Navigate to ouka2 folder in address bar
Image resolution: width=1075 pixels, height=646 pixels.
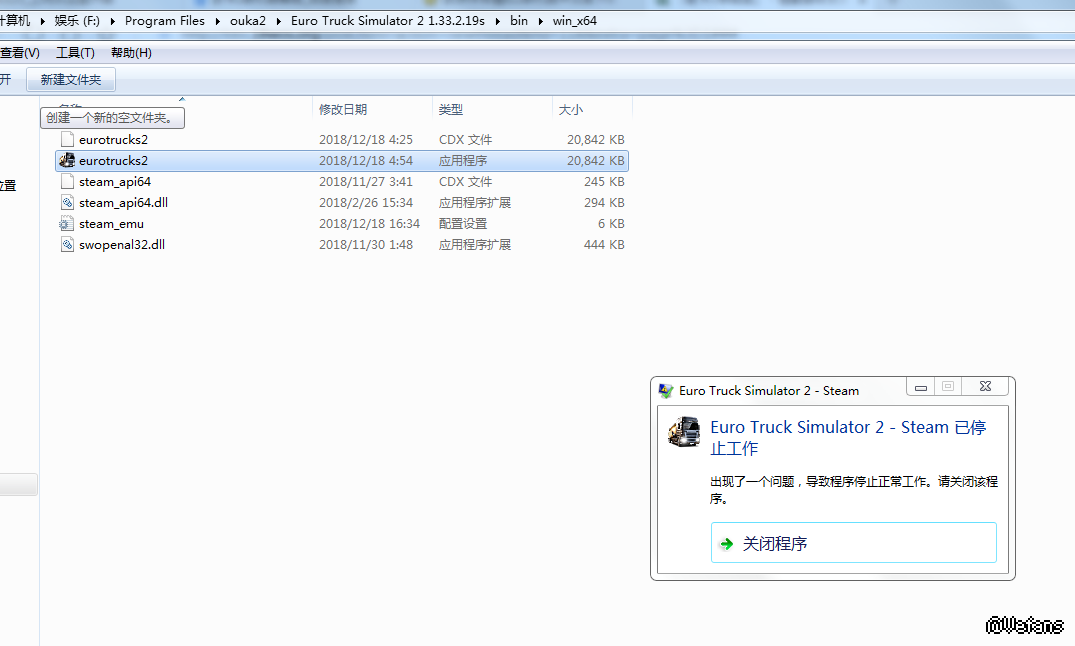(x=247, y=21)
